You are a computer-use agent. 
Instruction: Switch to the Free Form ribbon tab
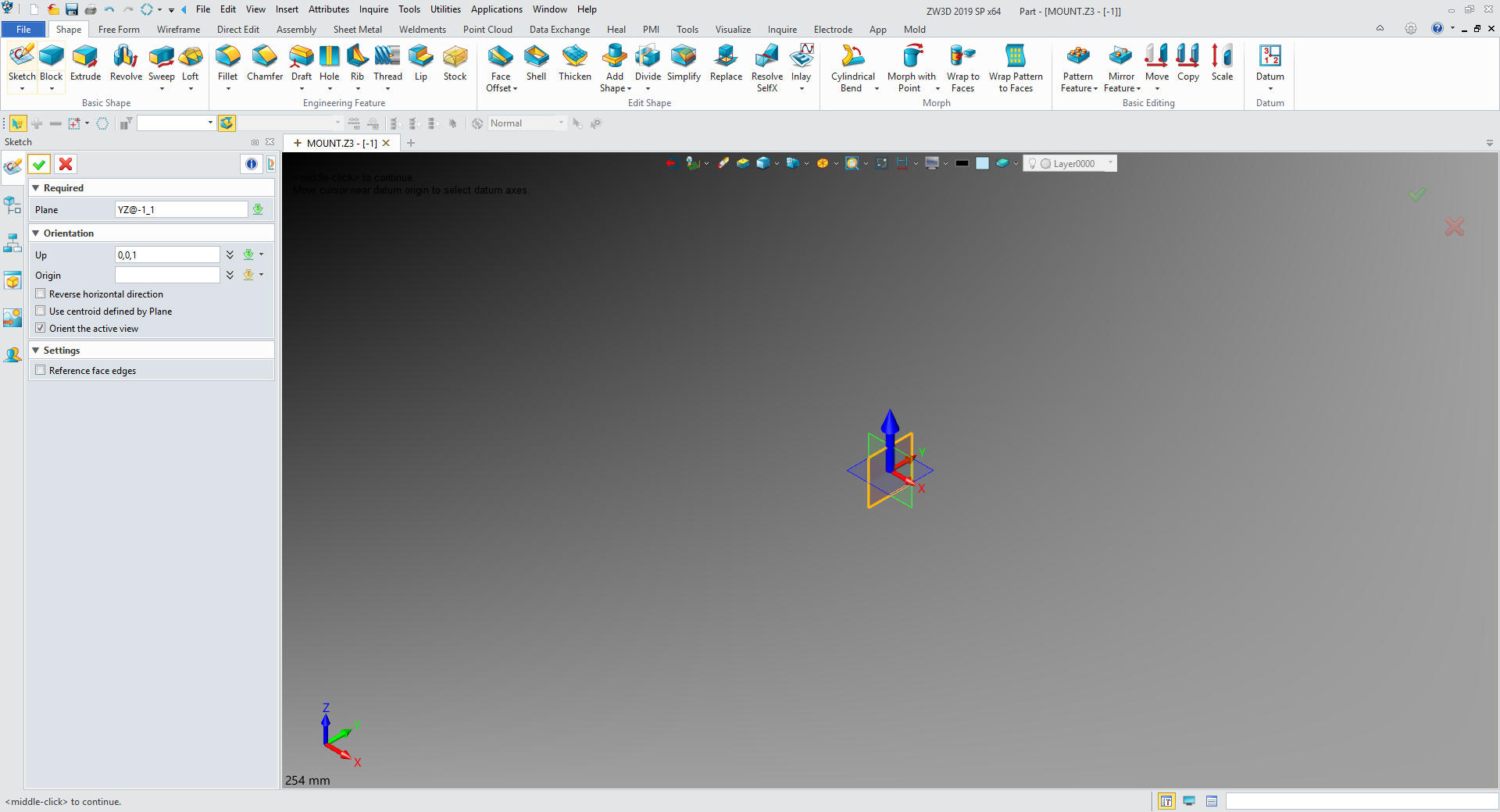(x=119, y=30)
